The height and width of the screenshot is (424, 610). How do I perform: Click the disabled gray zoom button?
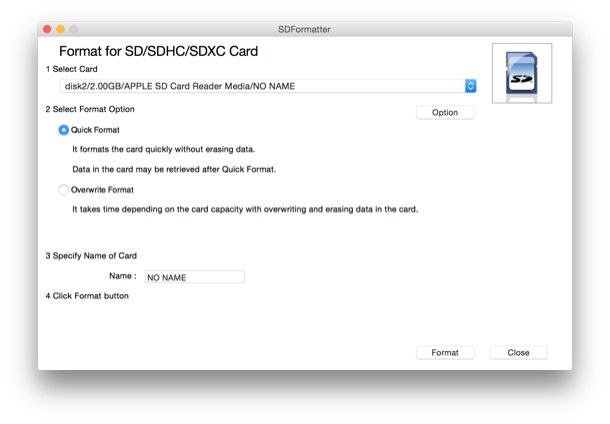tap(74, 29)
